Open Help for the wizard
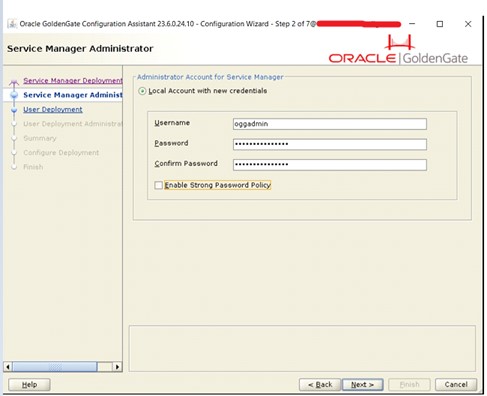Viewport: 487px width, 396px height. pos(29,385)
